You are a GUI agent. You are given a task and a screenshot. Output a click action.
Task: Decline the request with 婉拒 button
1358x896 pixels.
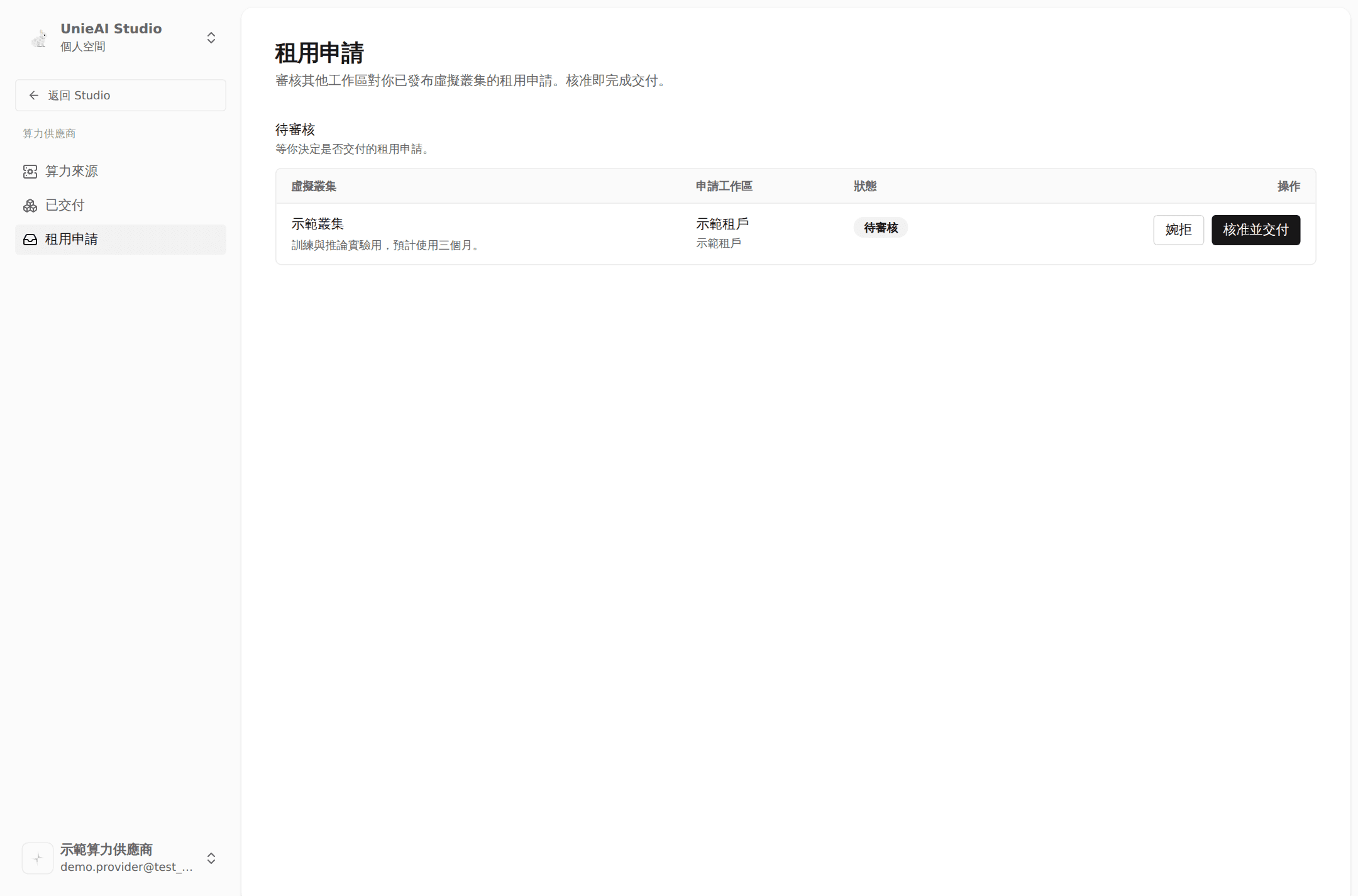(x=1178, y=230)
